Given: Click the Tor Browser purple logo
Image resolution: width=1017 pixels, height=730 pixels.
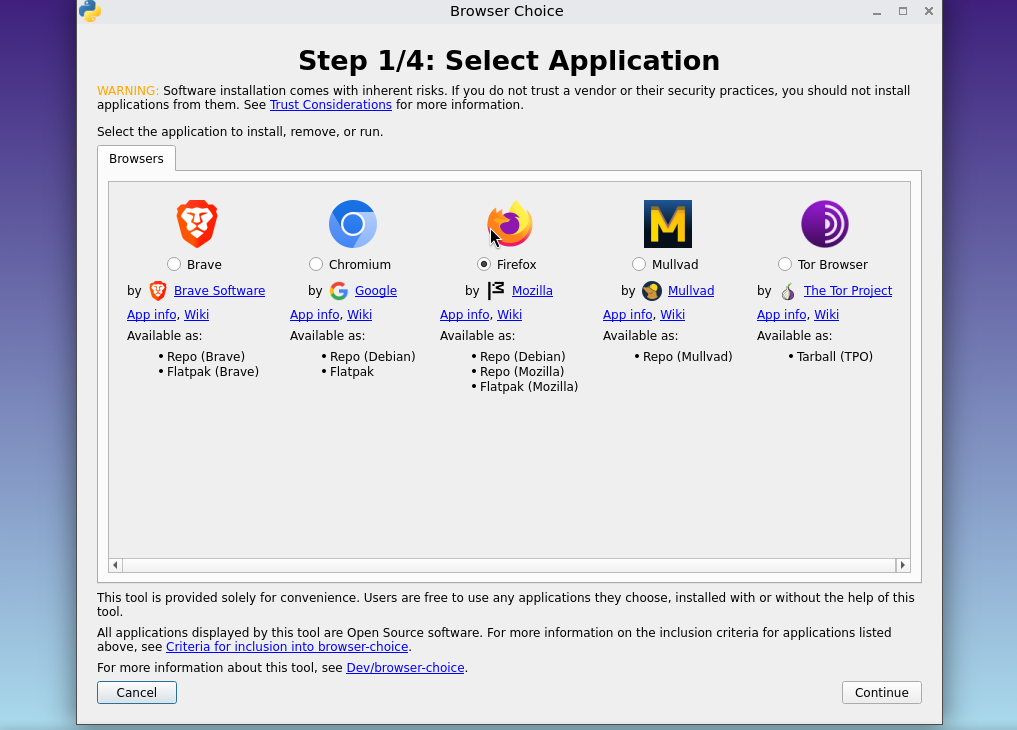Looking at the screenshot, I should (824, 224).
